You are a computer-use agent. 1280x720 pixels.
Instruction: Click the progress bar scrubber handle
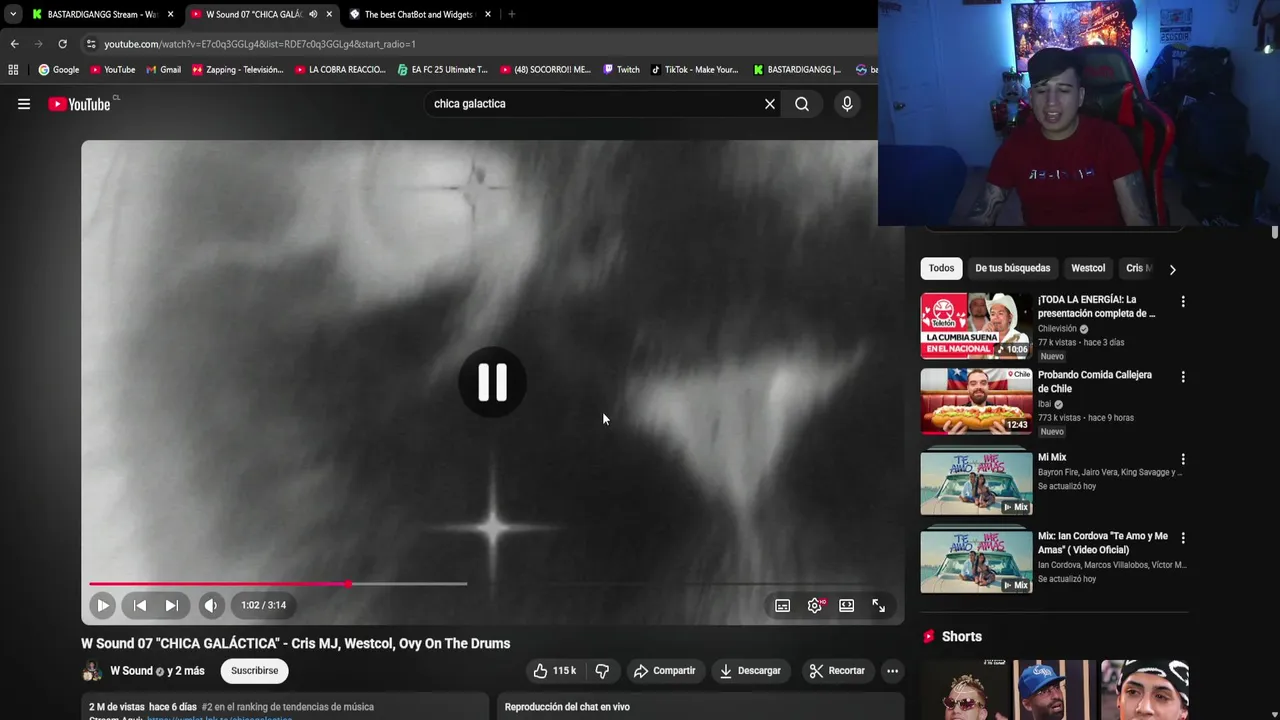[348, 583]
